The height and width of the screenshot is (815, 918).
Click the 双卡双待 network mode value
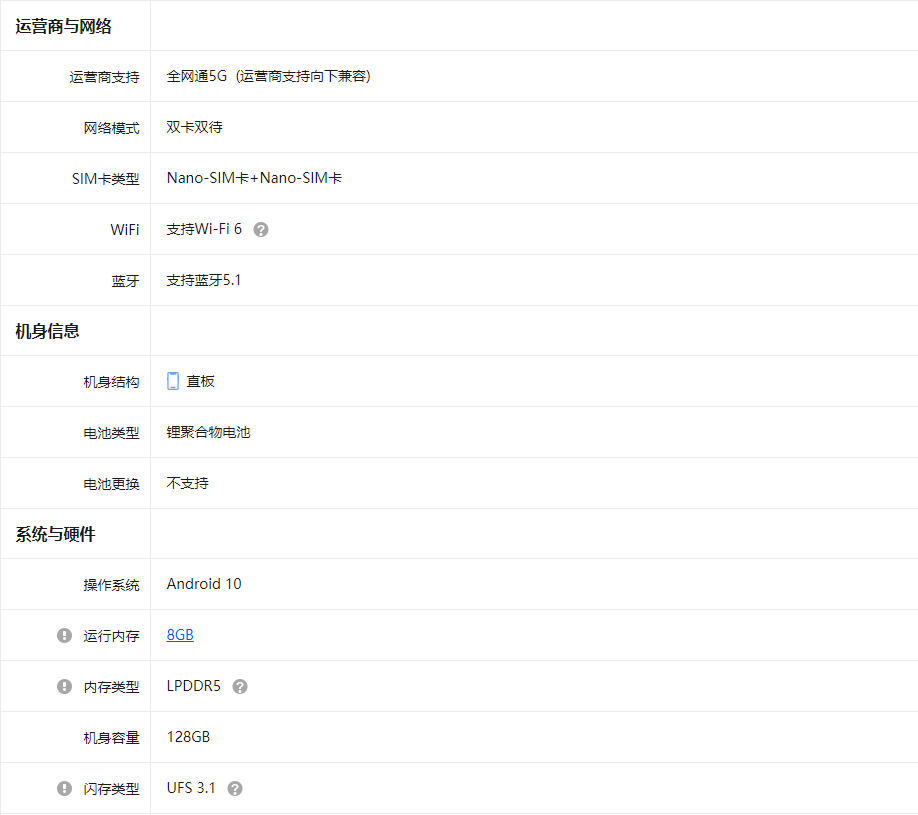point(194,127)
